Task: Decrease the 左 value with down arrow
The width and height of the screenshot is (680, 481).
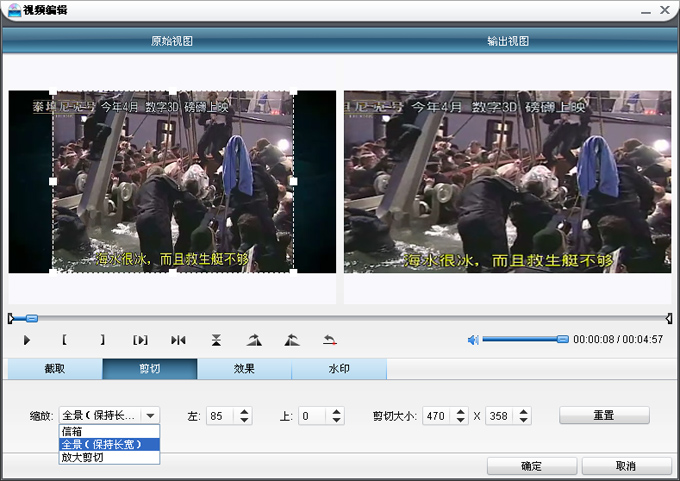Action: [244, 420]
